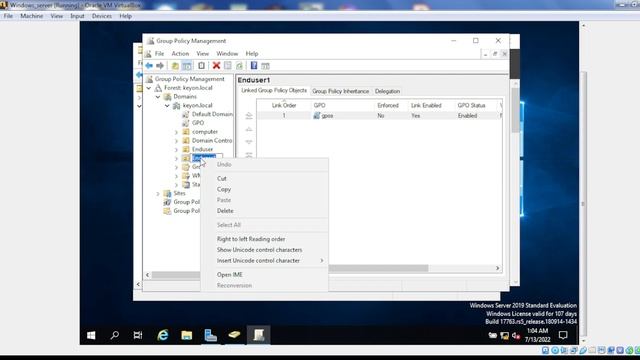Select the Enduser OU in tree
Image resolution: width=640 pixels, height=360 pixels.
pyautogui.click(x=202, y=149)
